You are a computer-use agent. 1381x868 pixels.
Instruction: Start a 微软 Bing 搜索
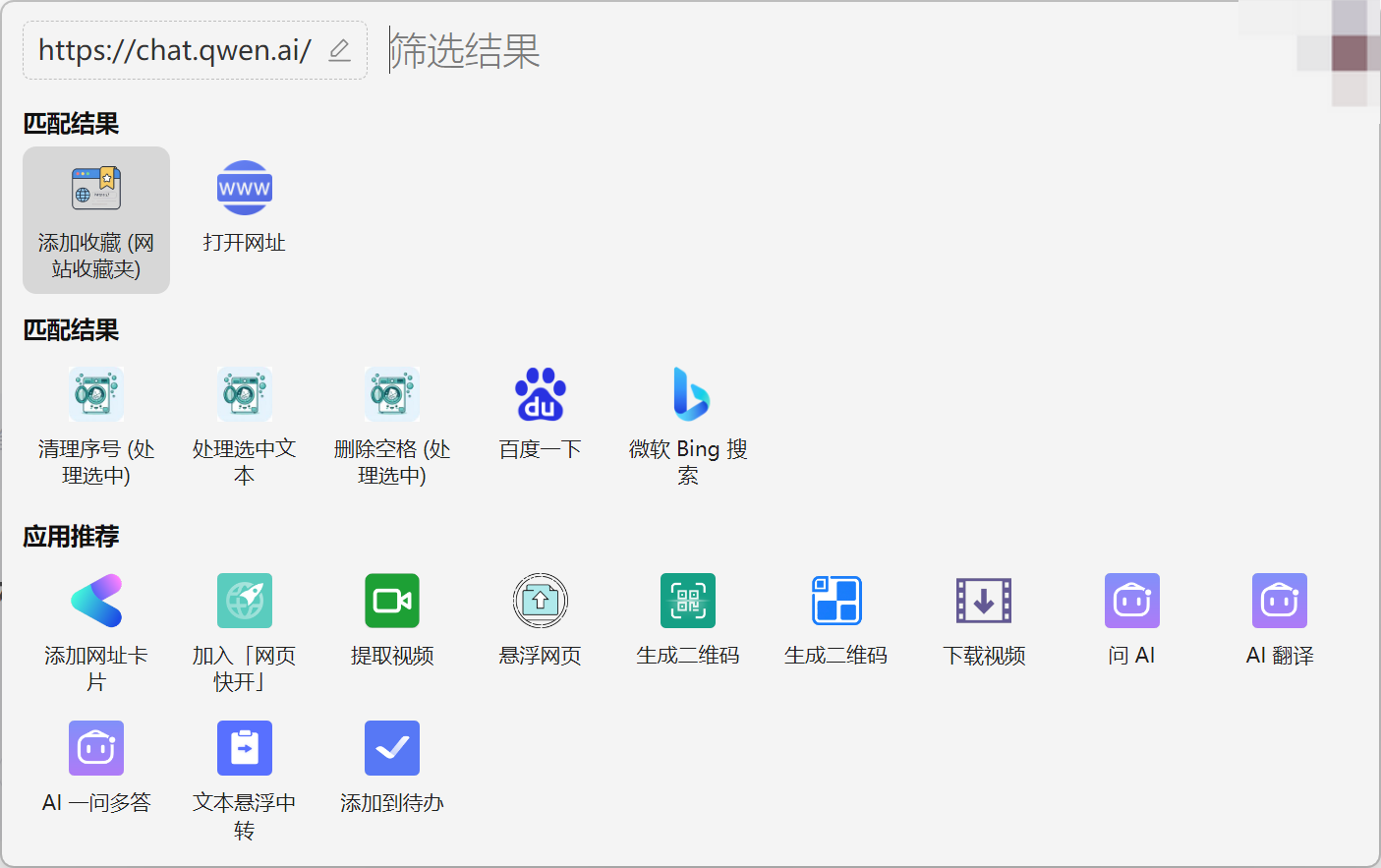pyautogui.click(x=688, y=427)
